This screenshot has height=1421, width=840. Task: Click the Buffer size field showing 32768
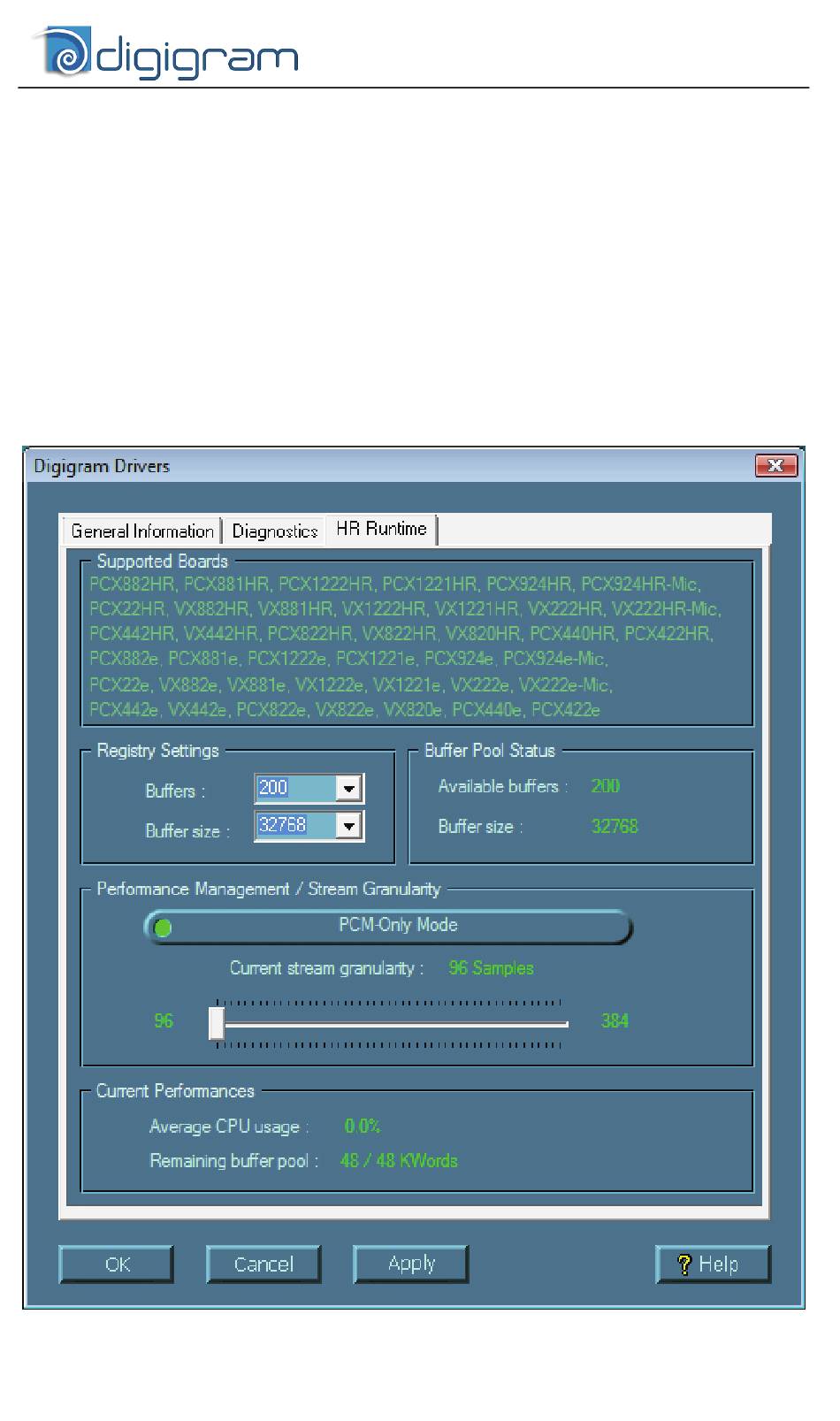coord(296,826)
